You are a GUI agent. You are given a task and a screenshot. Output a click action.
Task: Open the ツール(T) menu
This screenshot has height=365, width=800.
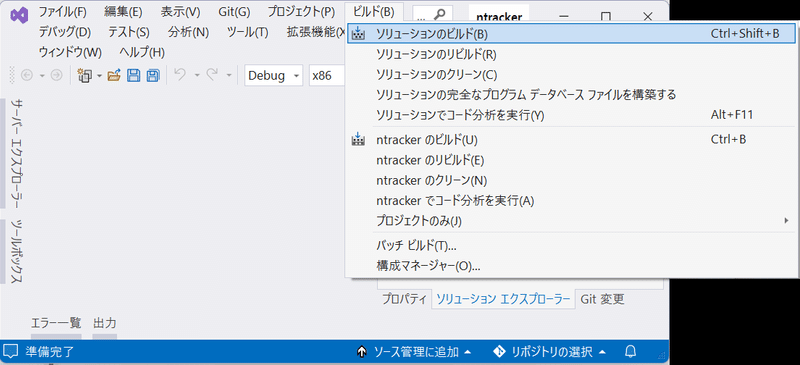[x=247, y=32]
